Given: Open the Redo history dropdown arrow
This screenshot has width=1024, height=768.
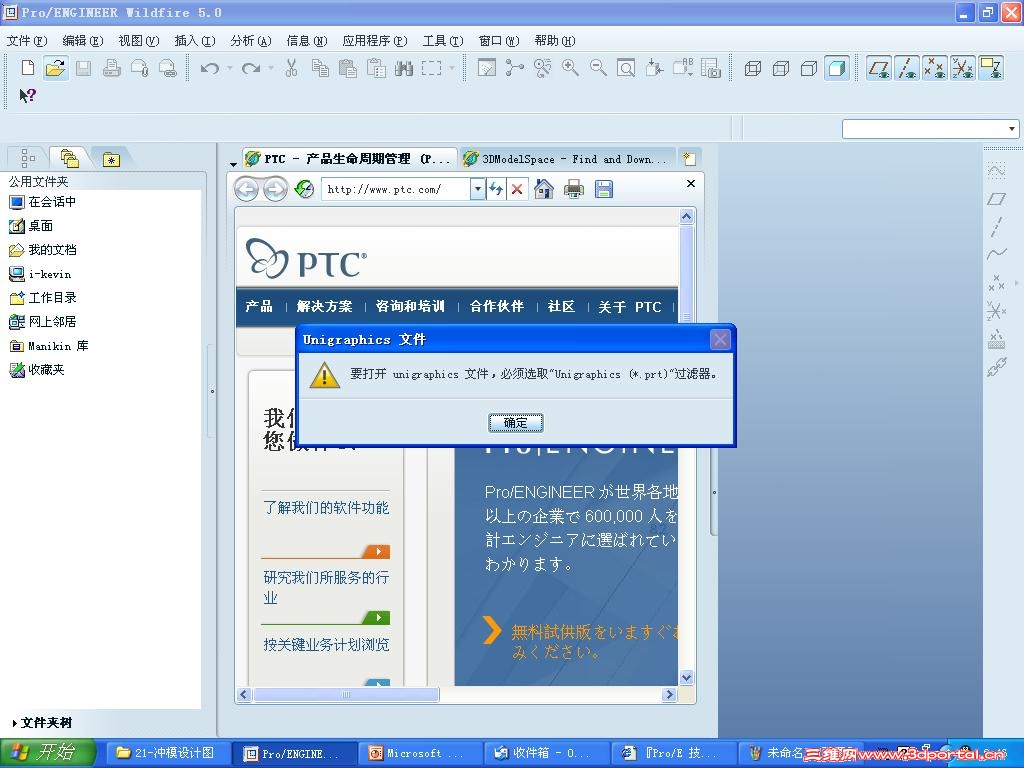Looking at the screenshot, I should click(x=270, y=68).
